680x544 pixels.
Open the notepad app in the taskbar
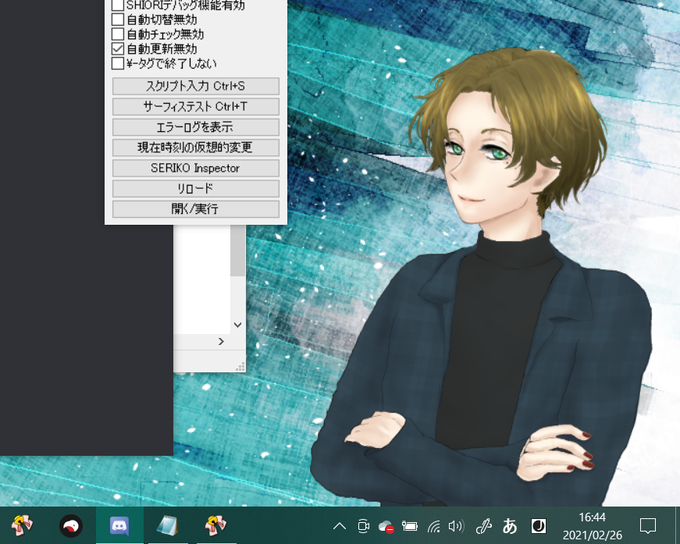point(168,526)
